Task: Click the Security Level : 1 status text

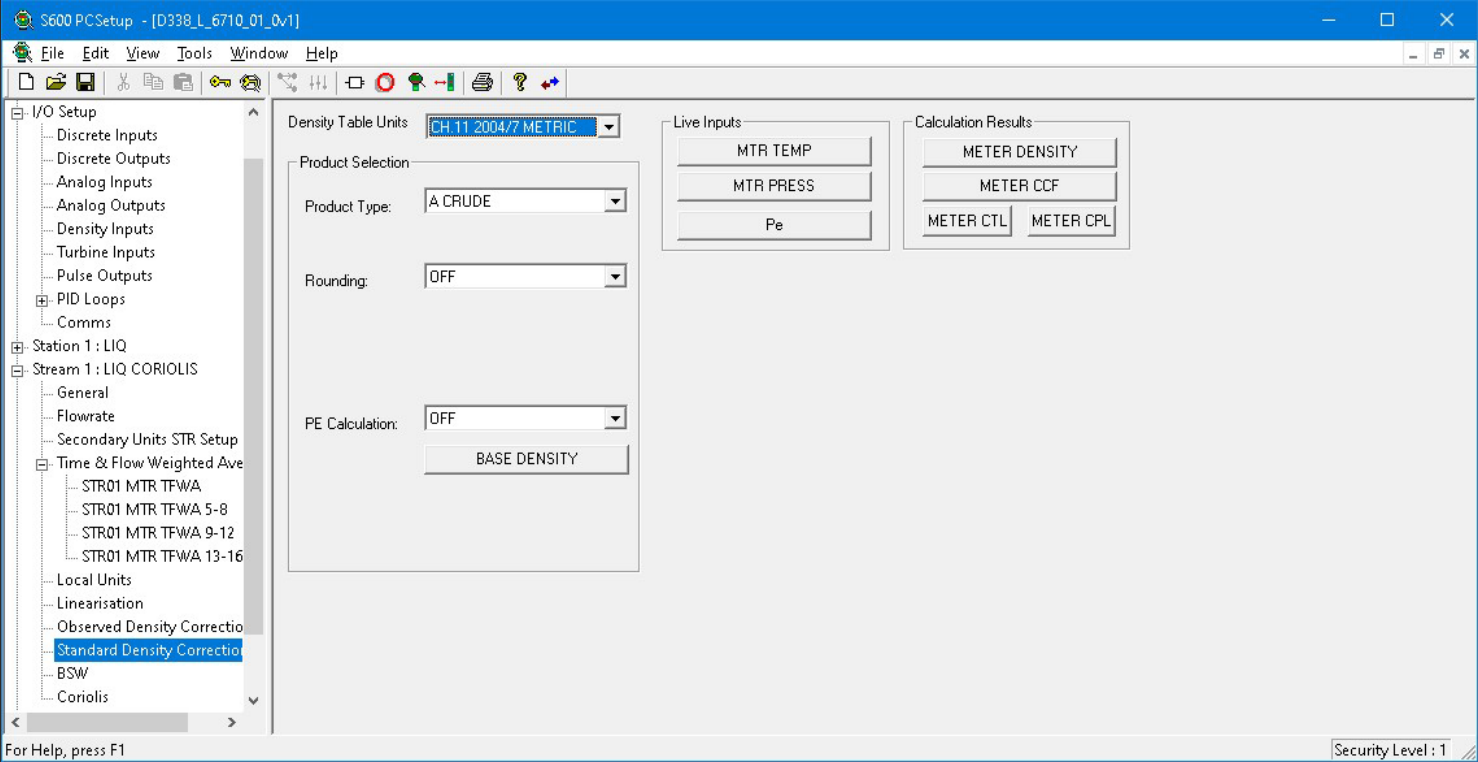Action: [x=1390, y=750]
